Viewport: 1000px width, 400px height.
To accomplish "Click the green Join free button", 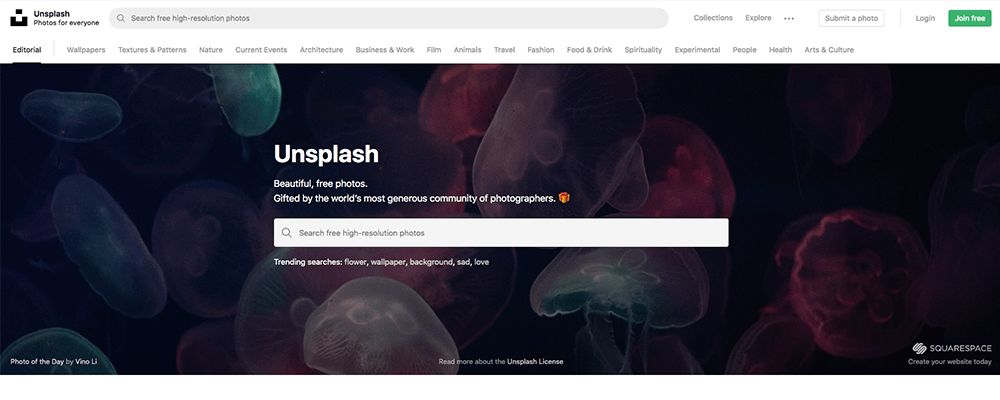I will (x=969, y=19).
